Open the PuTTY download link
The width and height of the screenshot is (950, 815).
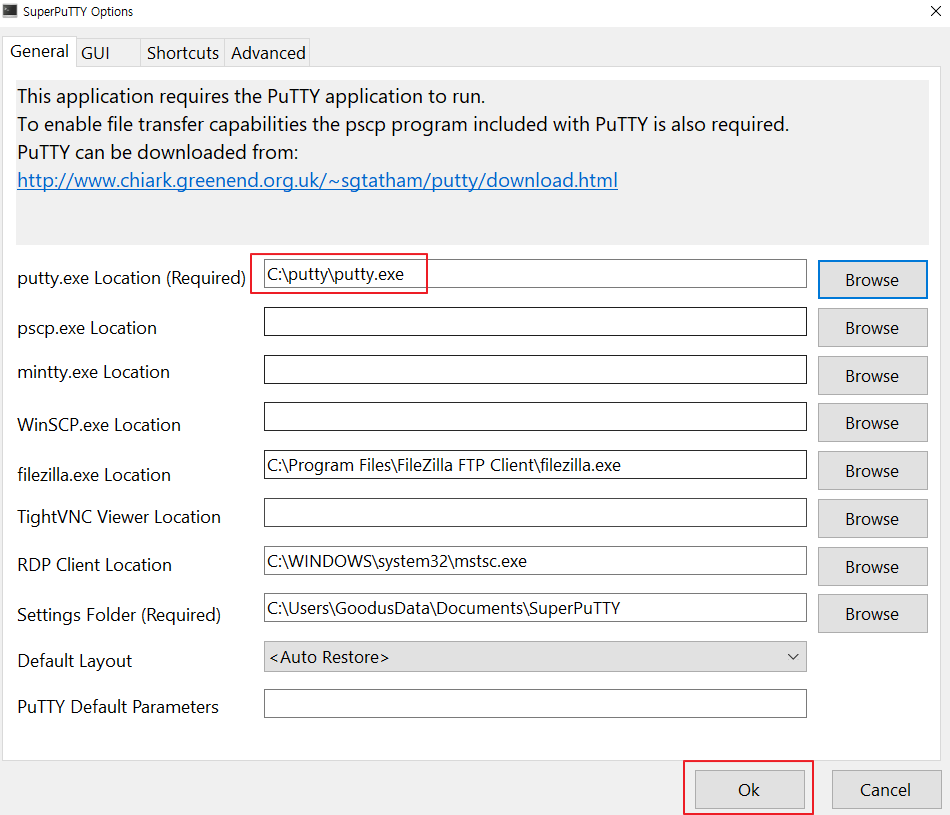pyautogui.click(x=317, y=180)
